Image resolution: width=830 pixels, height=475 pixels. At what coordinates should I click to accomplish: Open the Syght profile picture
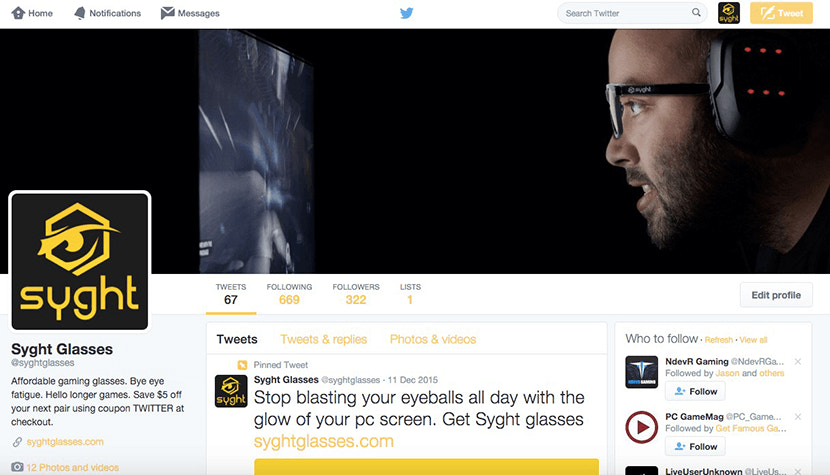(80, 261)
